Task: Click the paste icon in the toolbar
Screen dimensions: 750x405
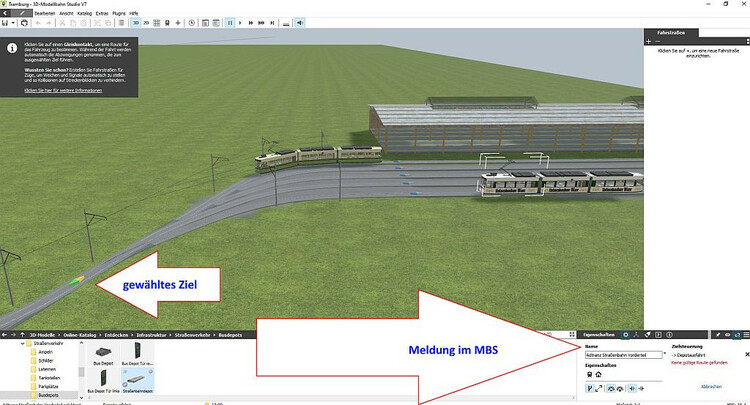Action: tap(83, 23)
